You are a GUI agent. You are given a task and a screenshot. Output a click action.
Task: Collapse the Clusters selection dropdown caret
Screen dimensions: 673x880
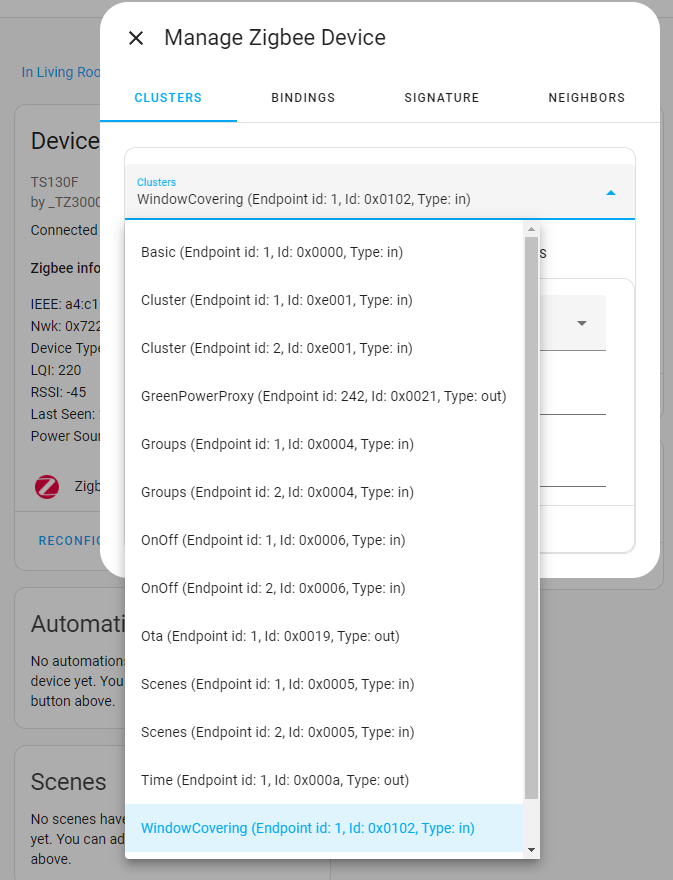point(611,190)
